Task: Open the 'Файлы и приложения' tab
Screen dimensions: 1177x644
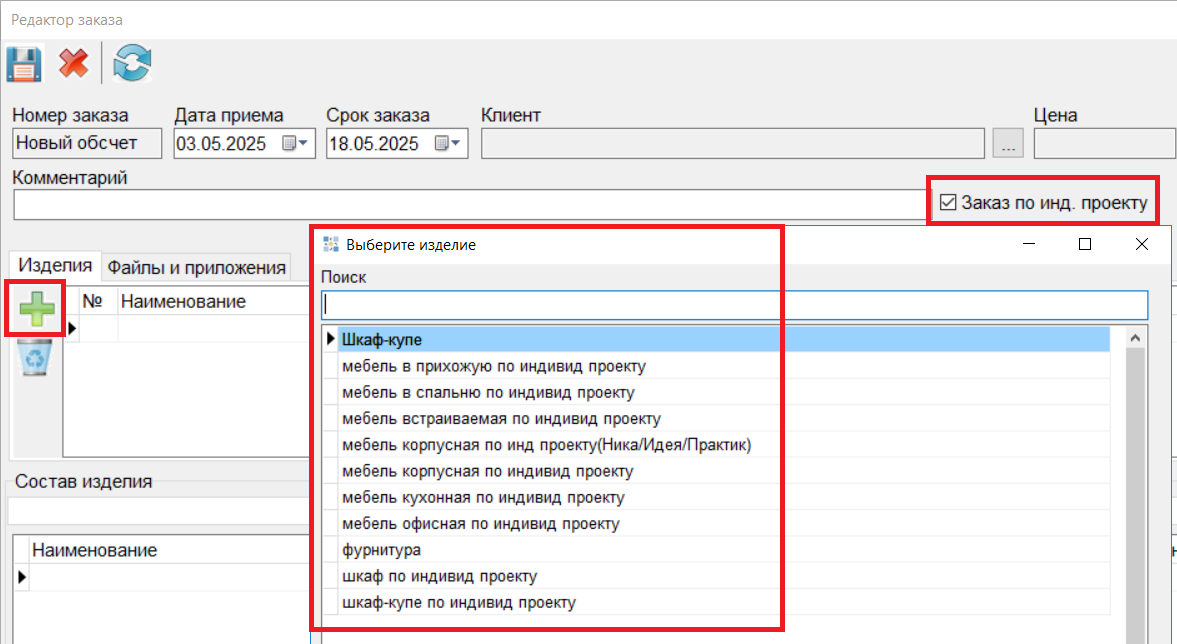Action: click(197, 267)
